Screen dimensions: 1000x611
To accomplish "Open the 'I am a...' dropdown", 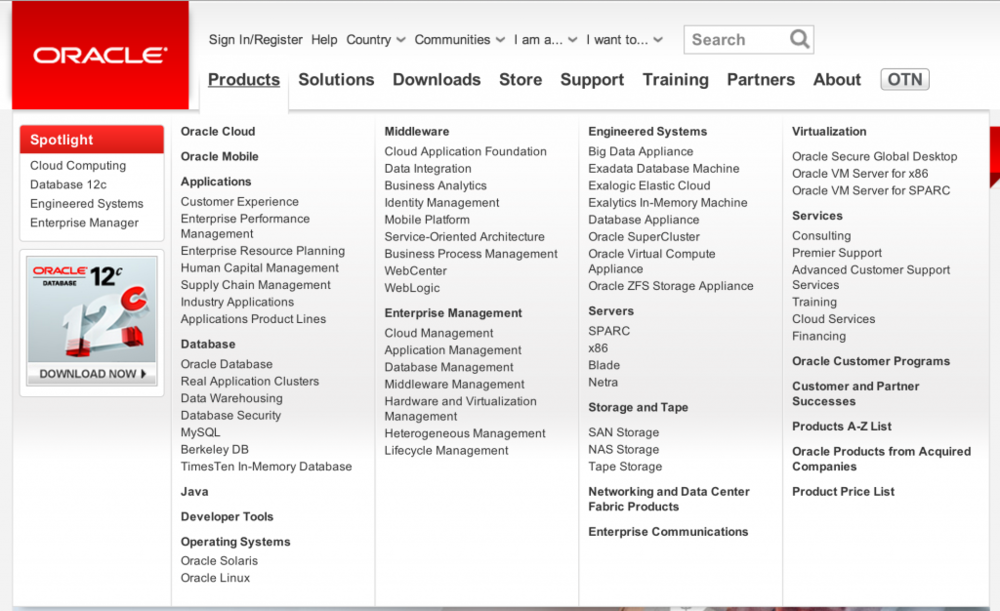I will [x=545, y=40].
